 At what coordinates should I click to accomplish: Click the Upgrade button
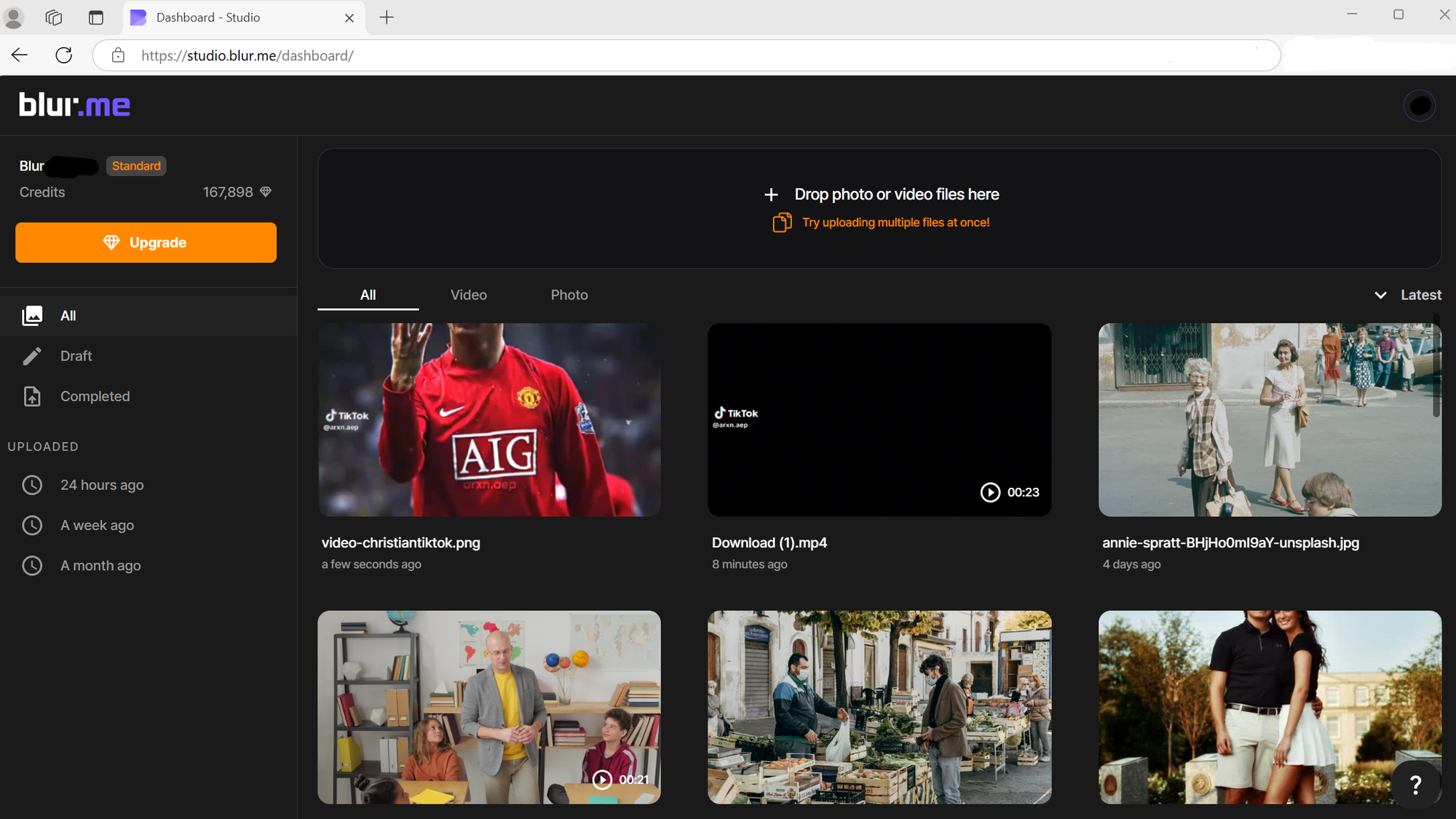point(146,242)
